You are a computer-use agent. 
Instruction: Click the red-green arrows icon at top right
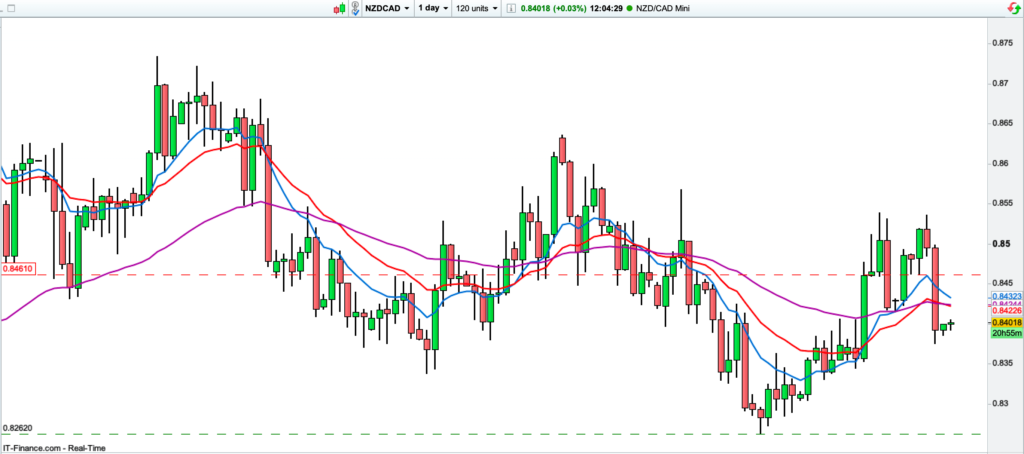click(1013, 8)
